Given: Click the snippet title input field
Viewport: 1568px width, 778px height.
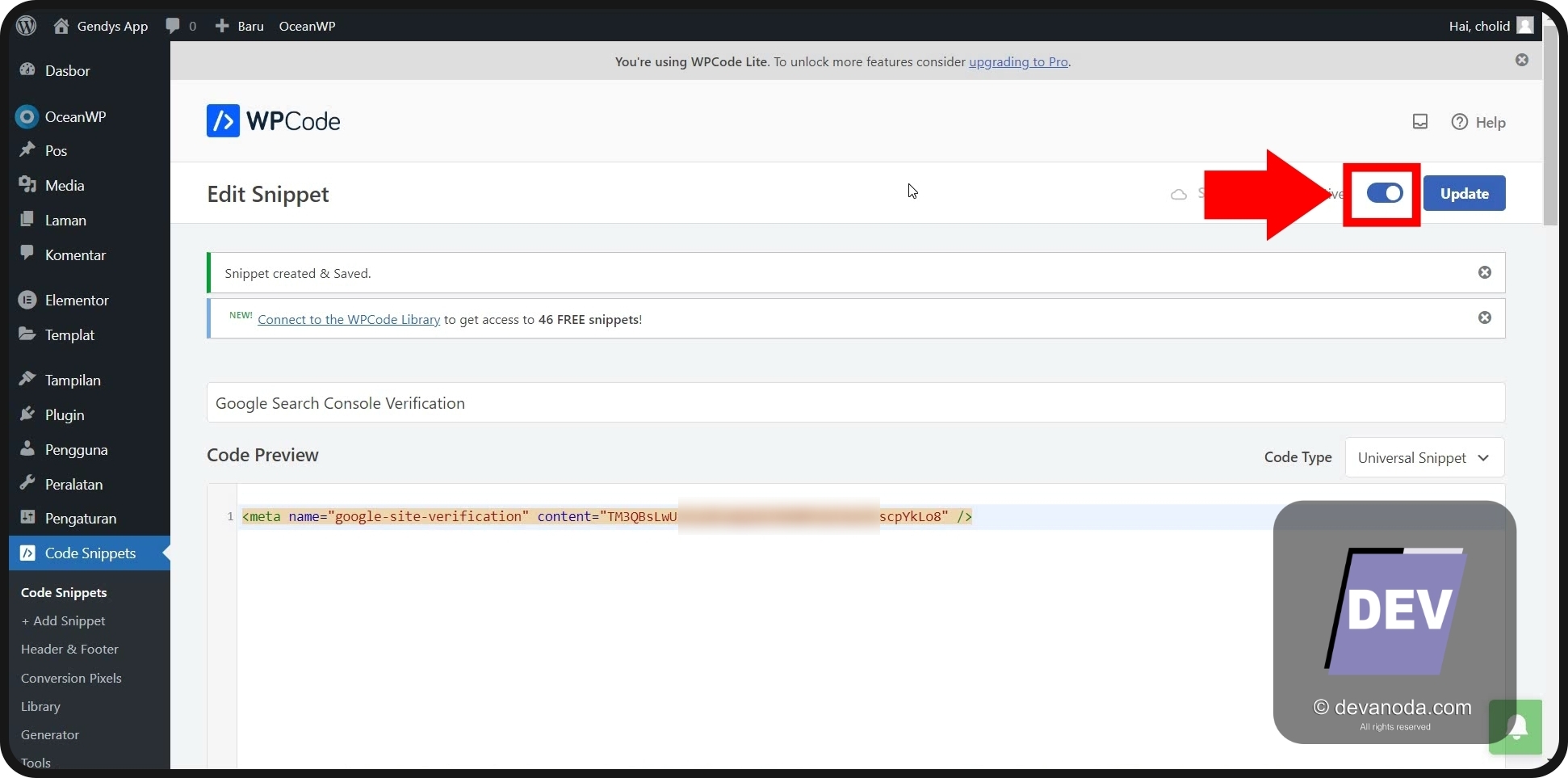Looking at the screenshot, I should [x=856, y=402].
